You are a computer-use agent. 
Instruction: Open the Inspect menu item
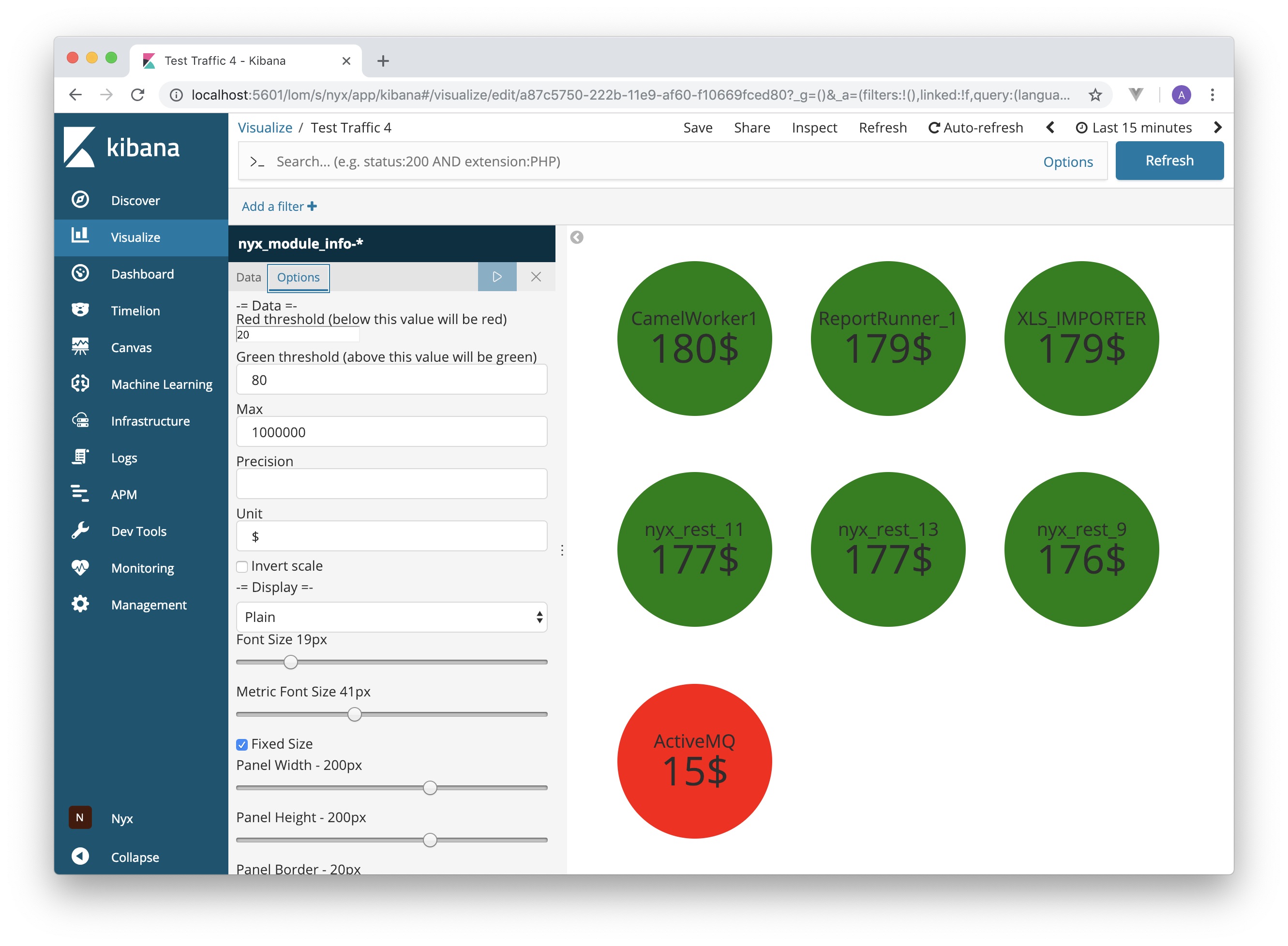coord(814,128)
